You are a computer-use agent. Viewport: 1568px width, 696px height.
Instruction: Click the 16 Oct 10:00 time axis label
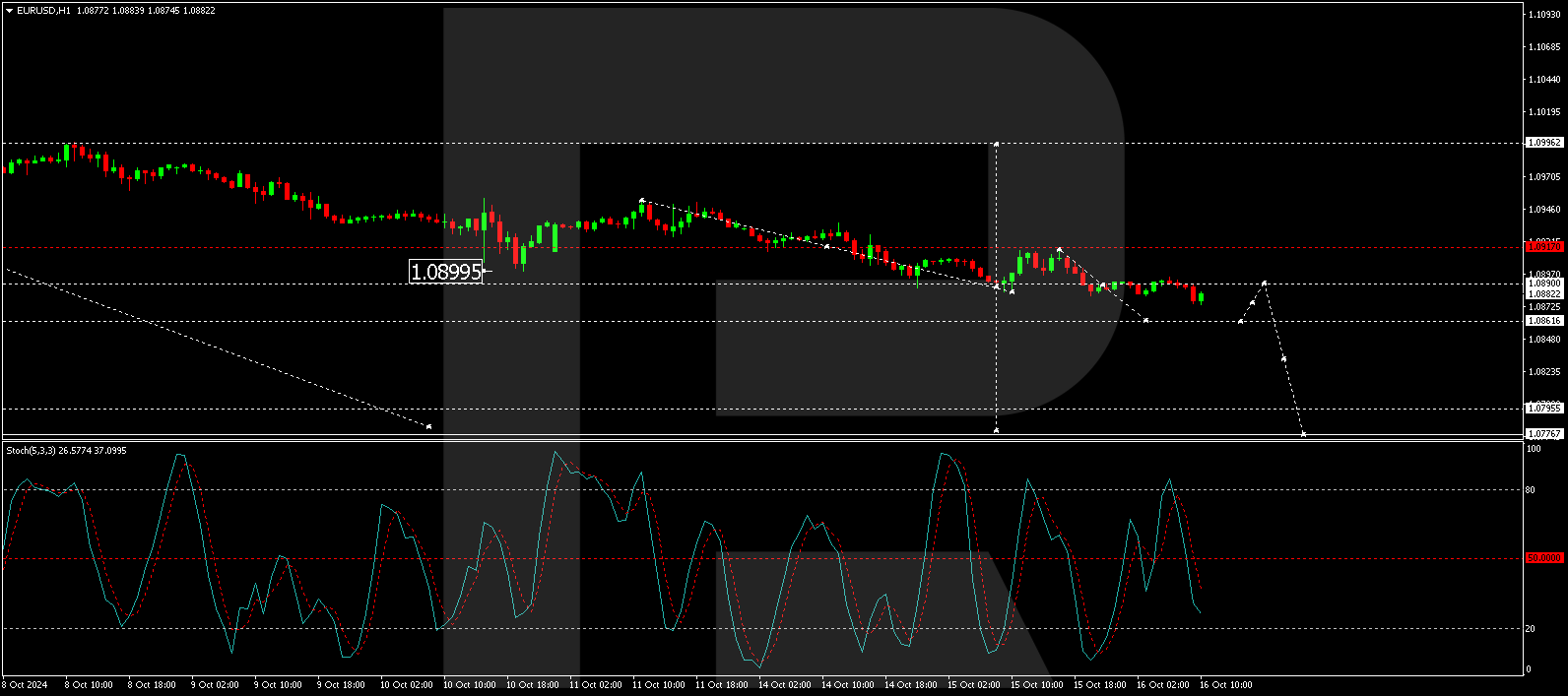(x=1225, y=685)
